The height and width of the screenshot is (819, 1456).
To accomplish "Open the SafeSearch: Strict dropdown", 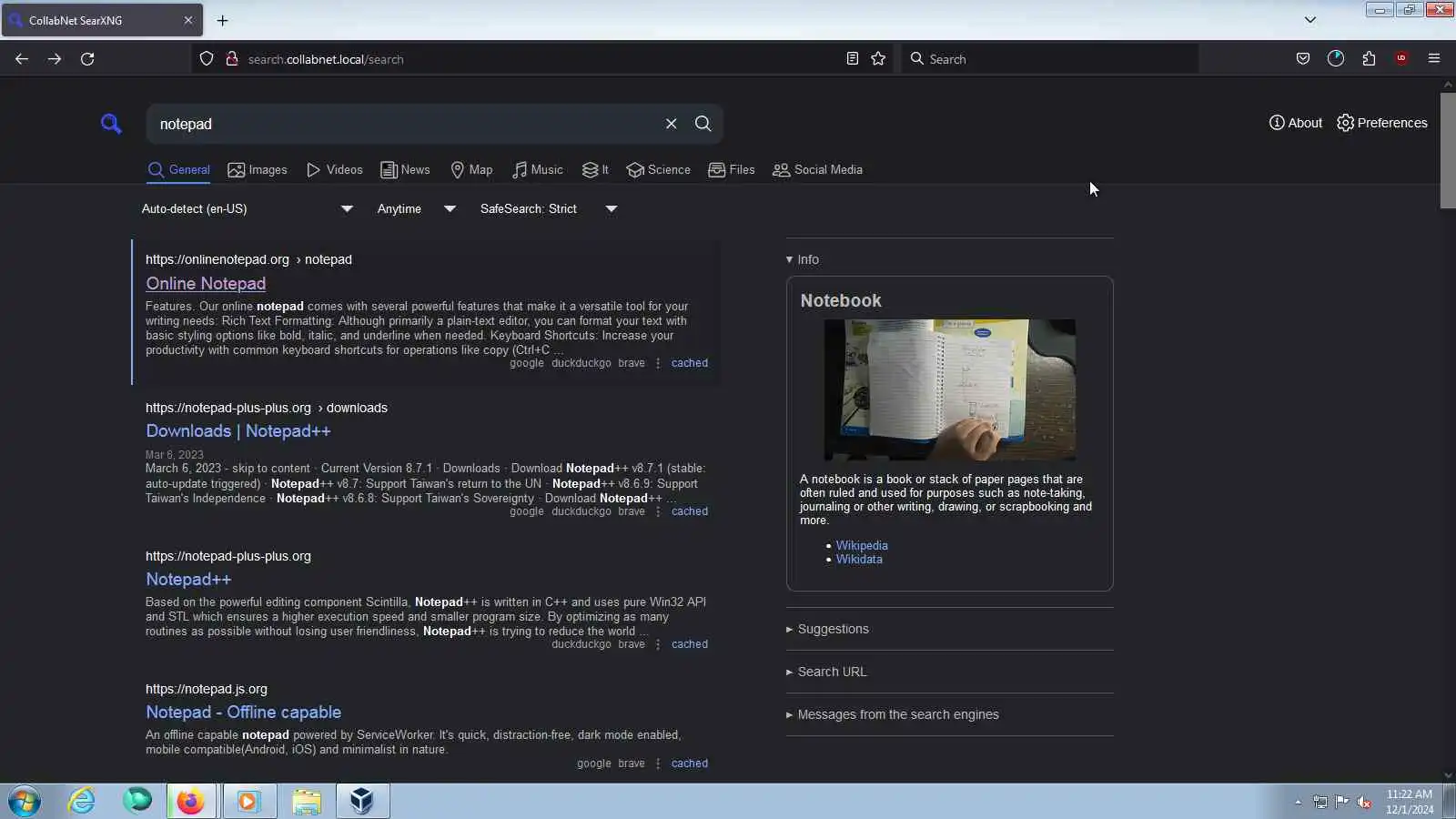I will [x=549, y=209].
